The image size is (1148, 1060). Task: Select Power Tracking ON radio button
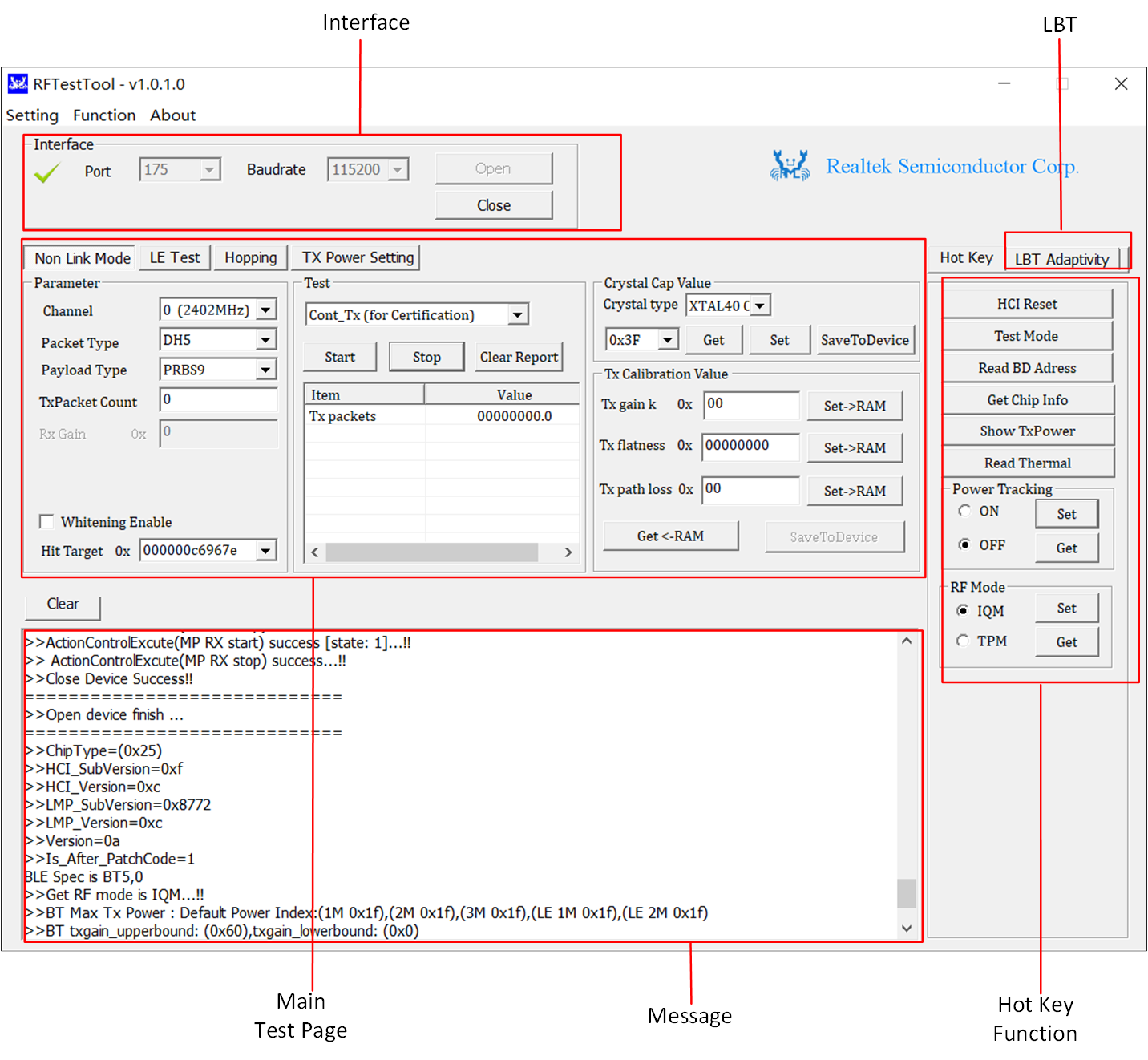964,512
